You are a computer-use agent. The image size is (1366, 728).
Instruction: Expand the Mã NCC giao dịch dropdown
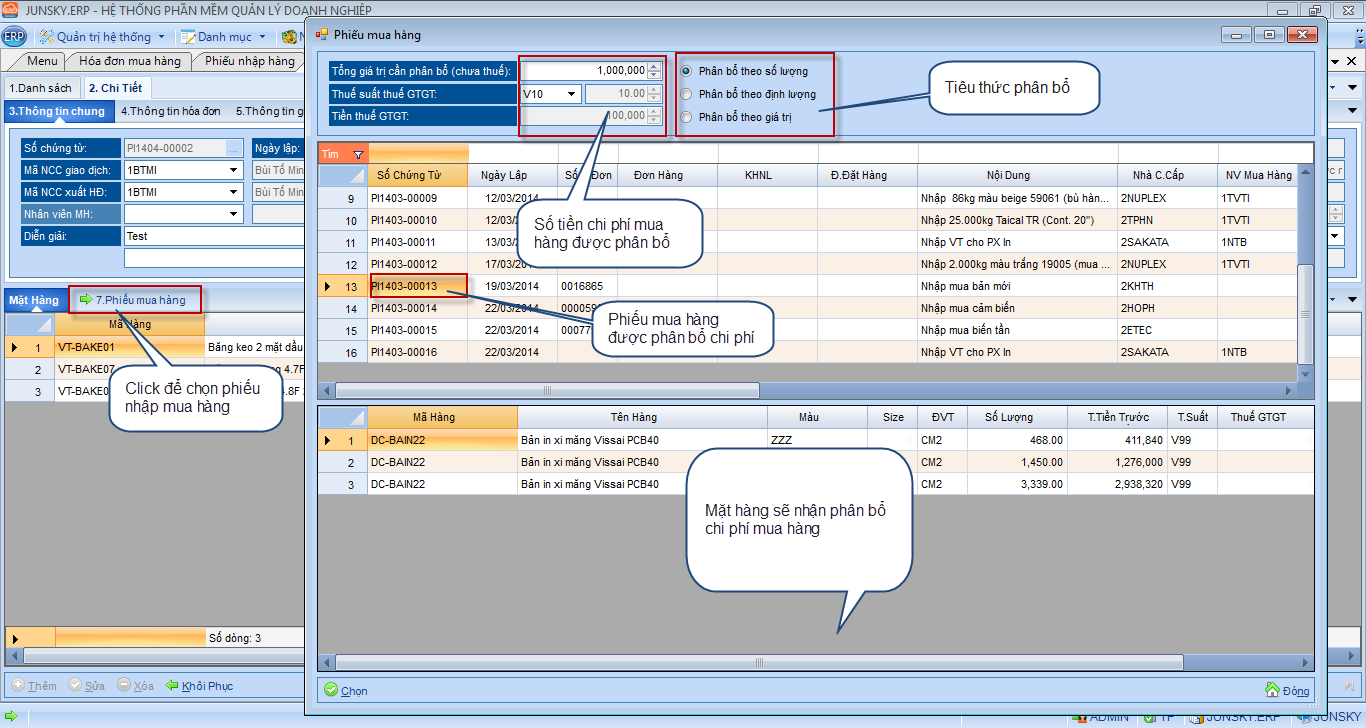click(x=234, y=170)
